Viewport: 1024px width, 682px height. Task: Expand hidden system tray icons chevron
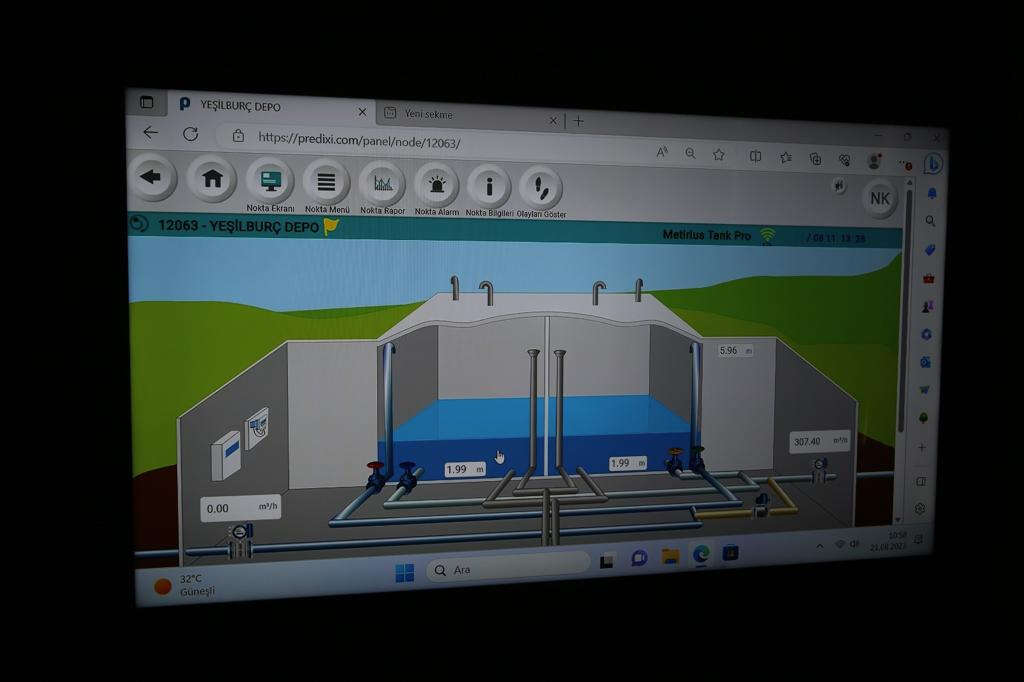pos(820,545)
